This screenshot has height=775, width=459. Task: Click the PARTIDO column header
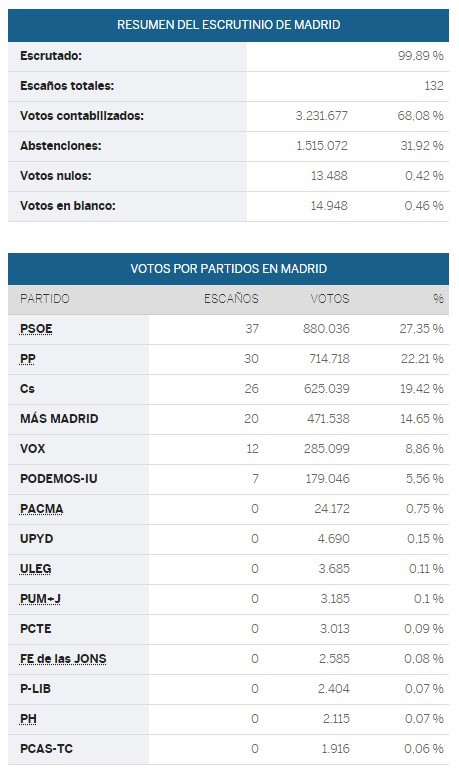(45, 299)
